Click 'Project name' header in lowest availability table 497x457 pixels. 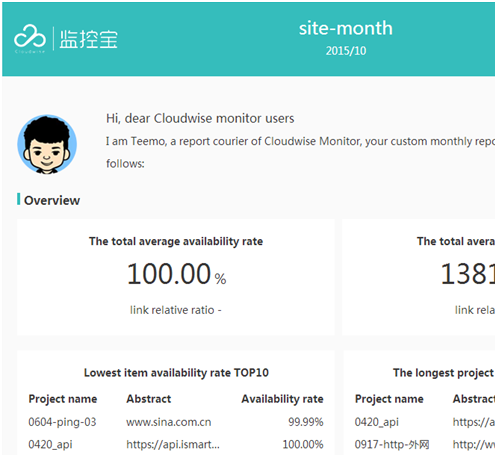point(63,399)
